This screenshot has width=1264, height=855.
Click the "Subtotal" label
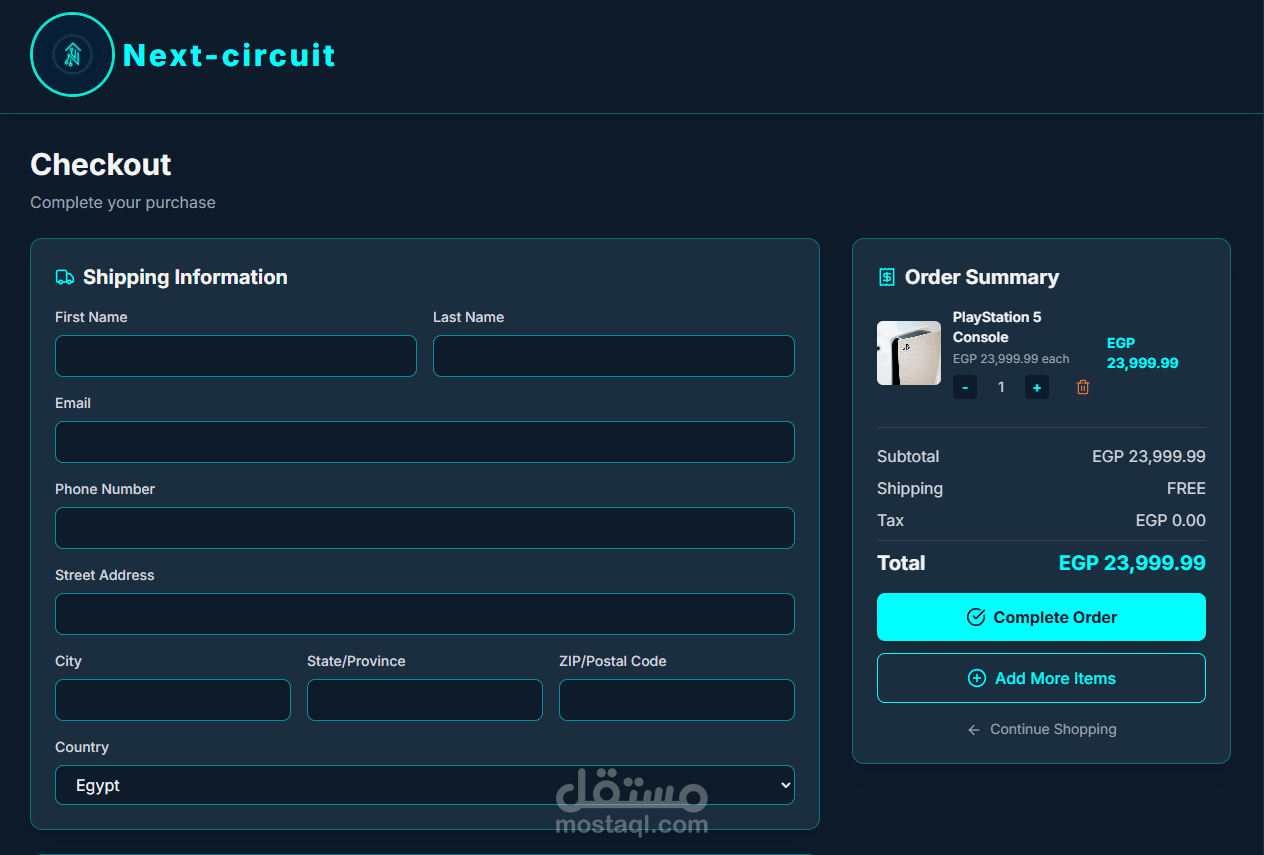coord(908,456)
